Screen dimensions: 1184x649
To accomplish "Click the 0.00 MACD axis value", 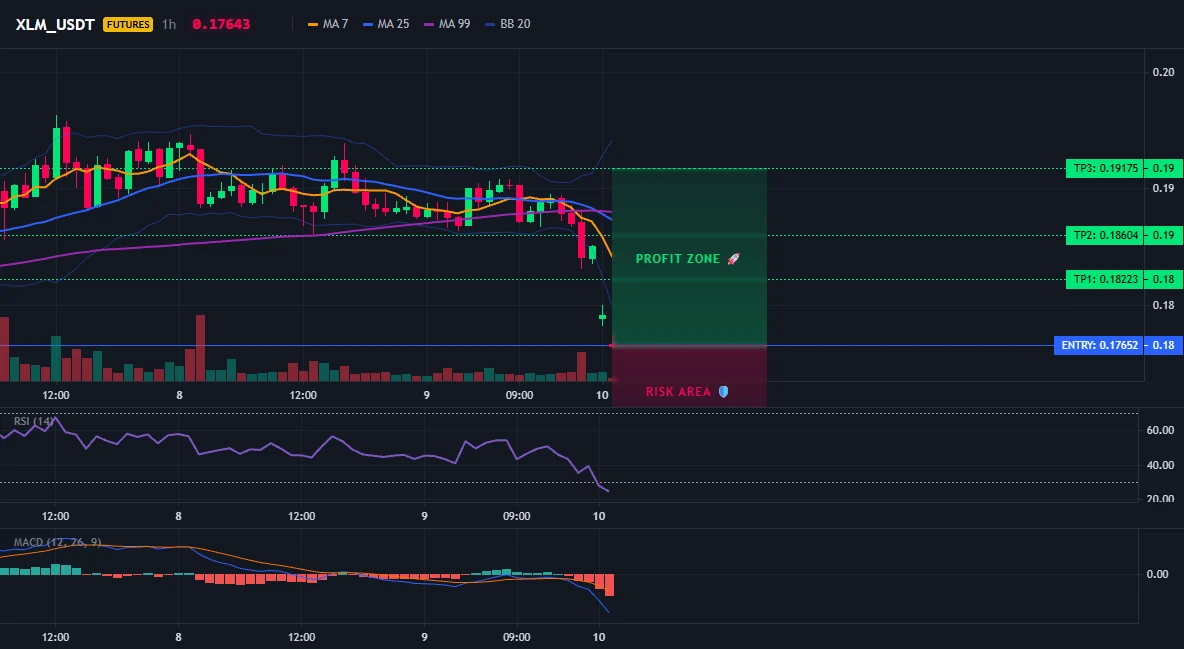I will tap(1158, 574).
